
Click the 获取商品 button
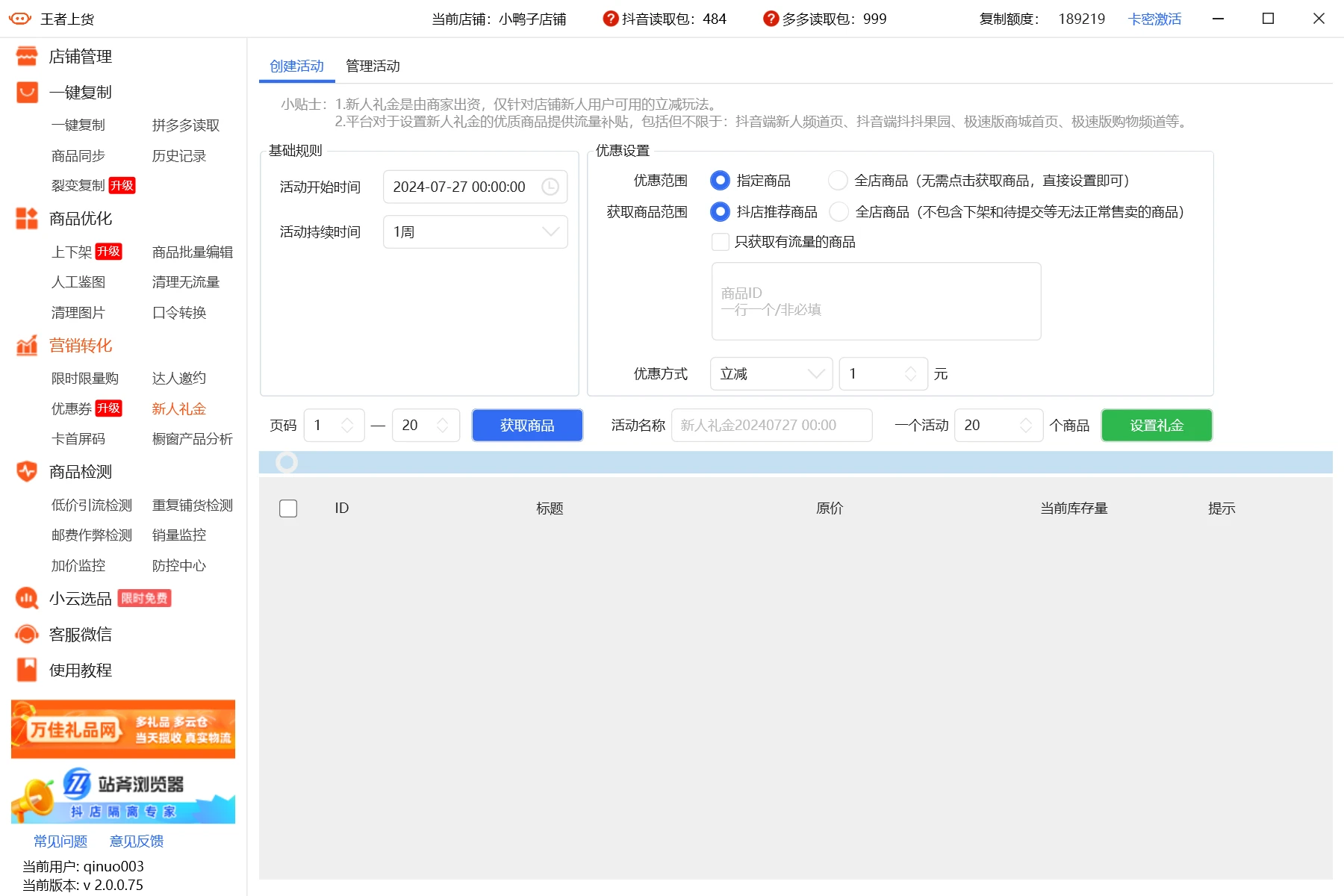point(527,425)
